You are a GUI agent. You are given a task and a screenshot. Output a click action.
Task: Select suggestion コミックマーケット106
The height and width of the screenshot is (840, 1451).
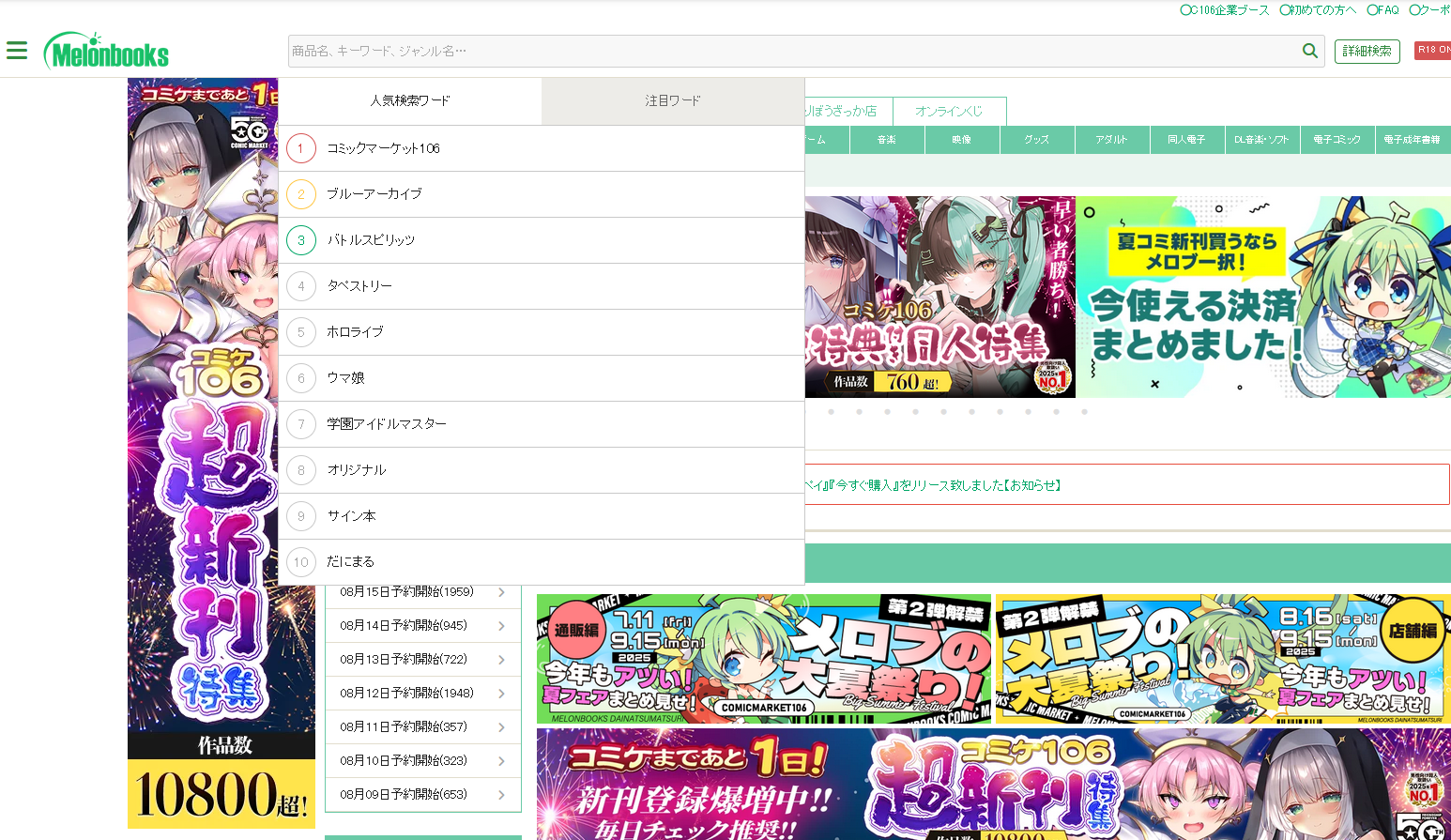coord(542,148)
